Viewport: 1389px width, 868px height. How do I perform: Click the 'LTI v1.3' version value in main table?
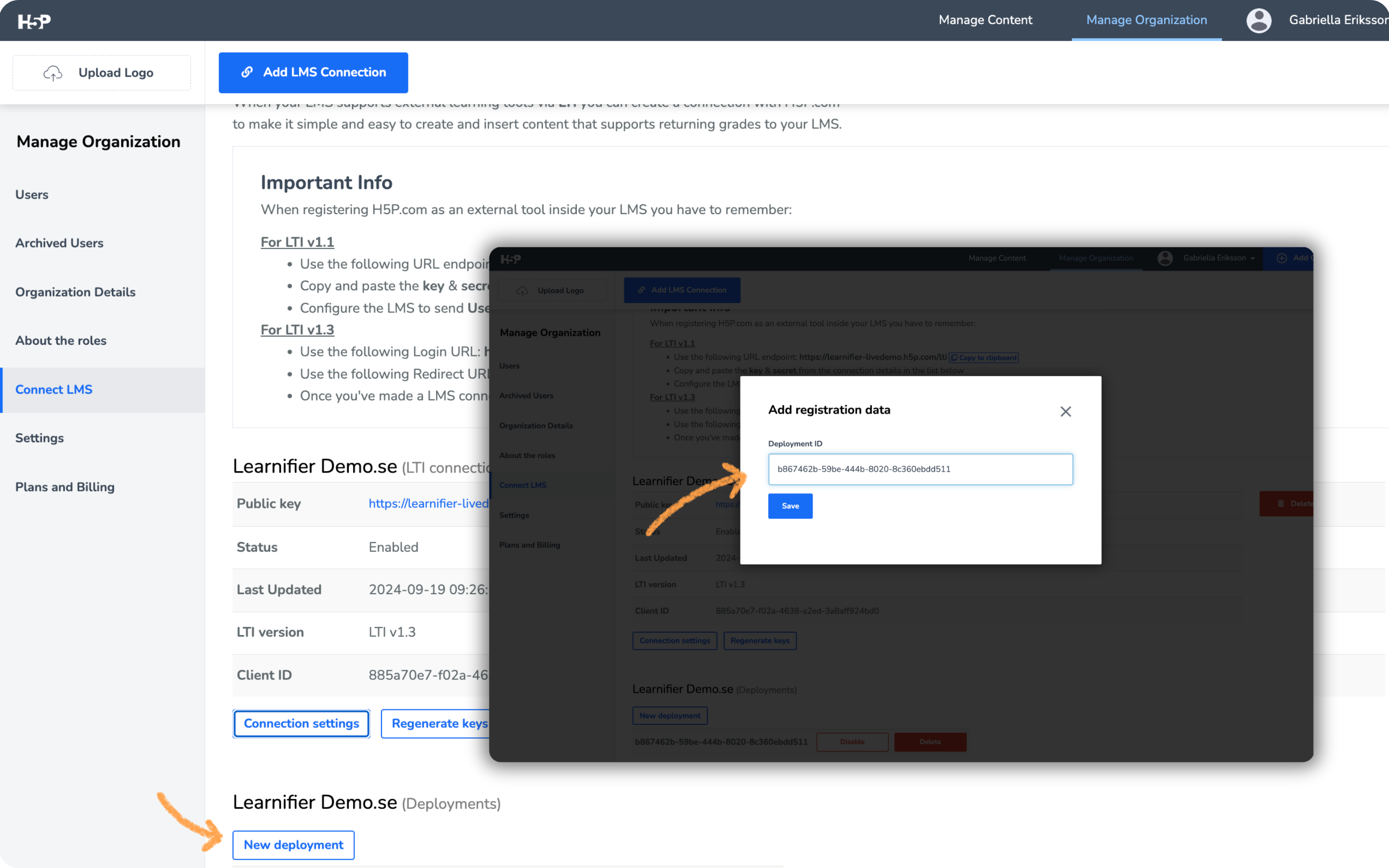point(392,632)
